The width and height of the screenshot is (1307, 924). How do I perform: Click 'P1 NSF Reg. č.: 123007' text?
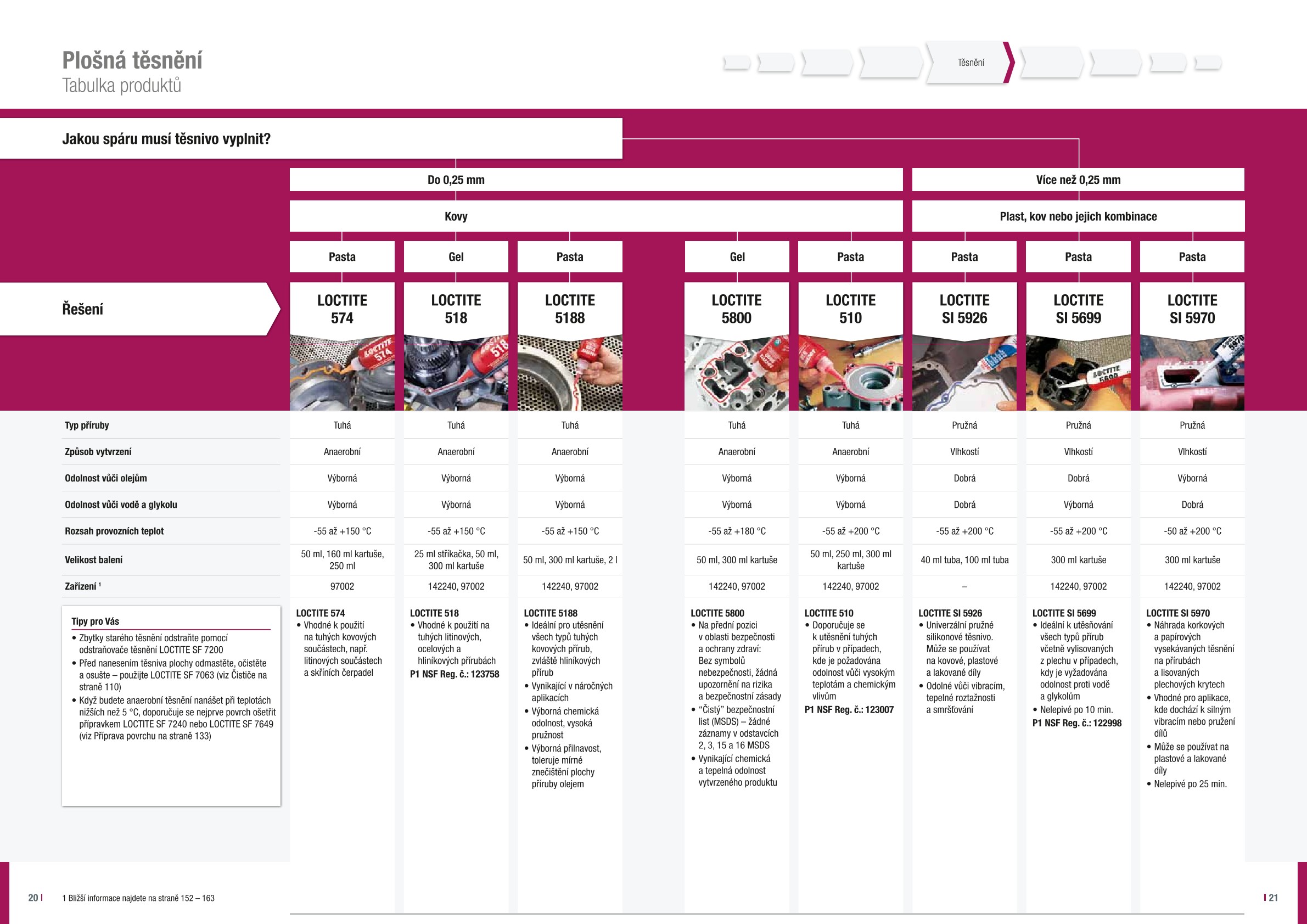(x=849, y=709)
